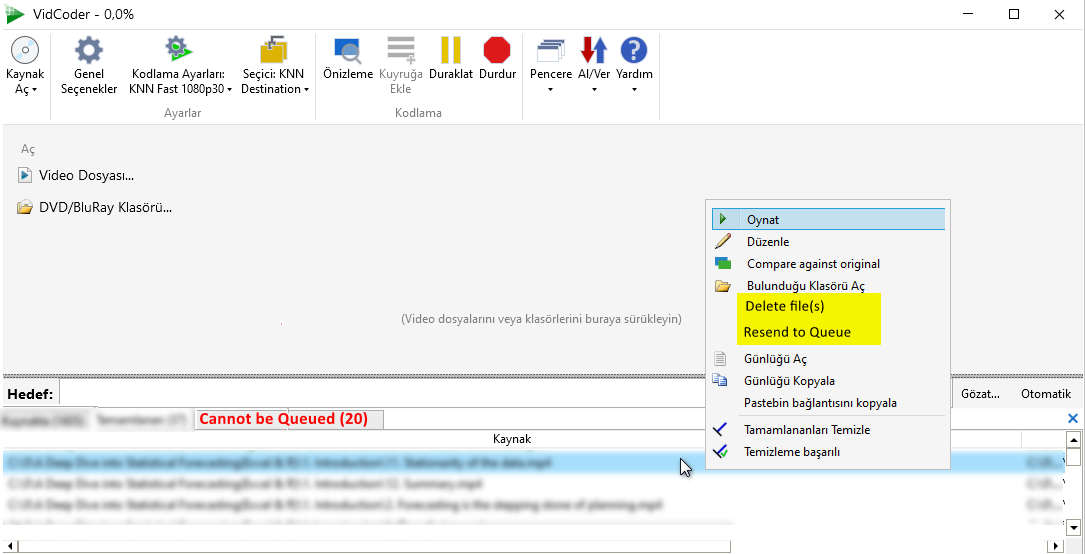Click the Günlüğü Aç document icon
The height and width of the screenshot is (554, 1085).
720,359
